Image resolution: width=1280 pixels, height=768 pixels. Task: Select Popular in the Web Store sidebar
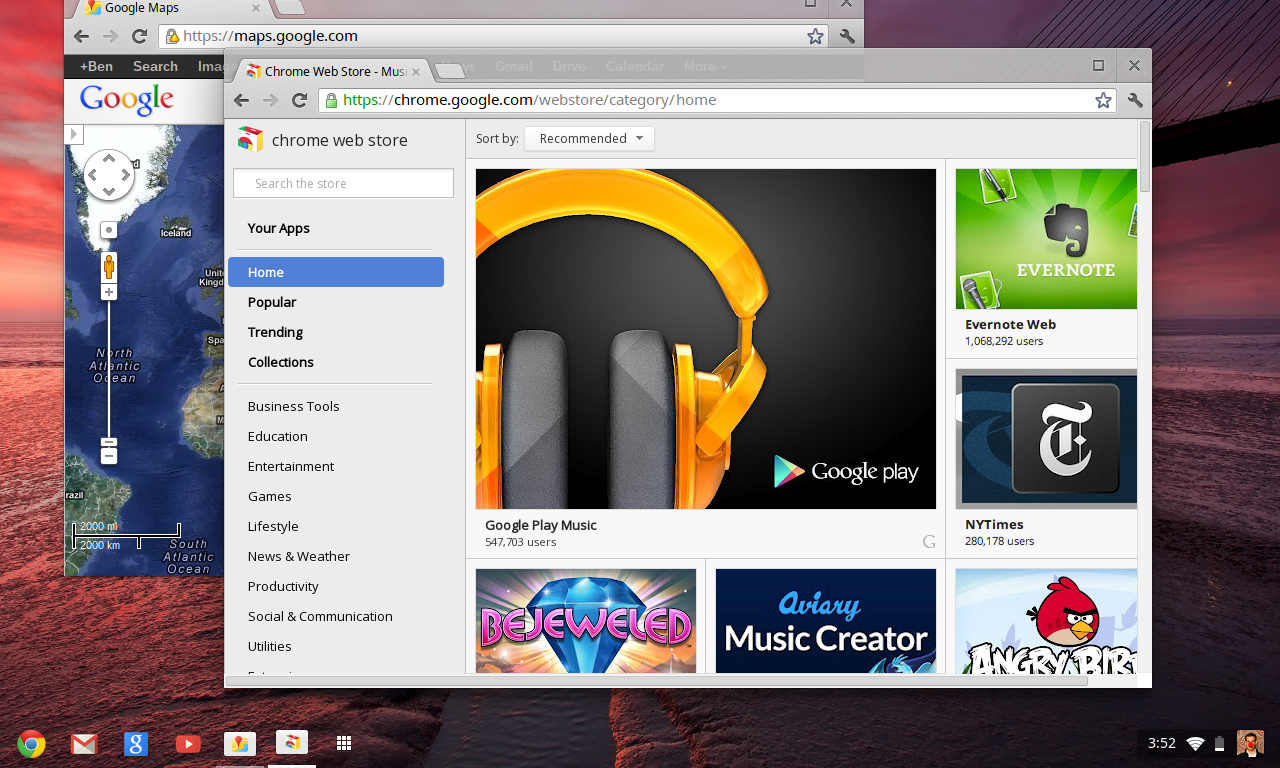(272, 302)
